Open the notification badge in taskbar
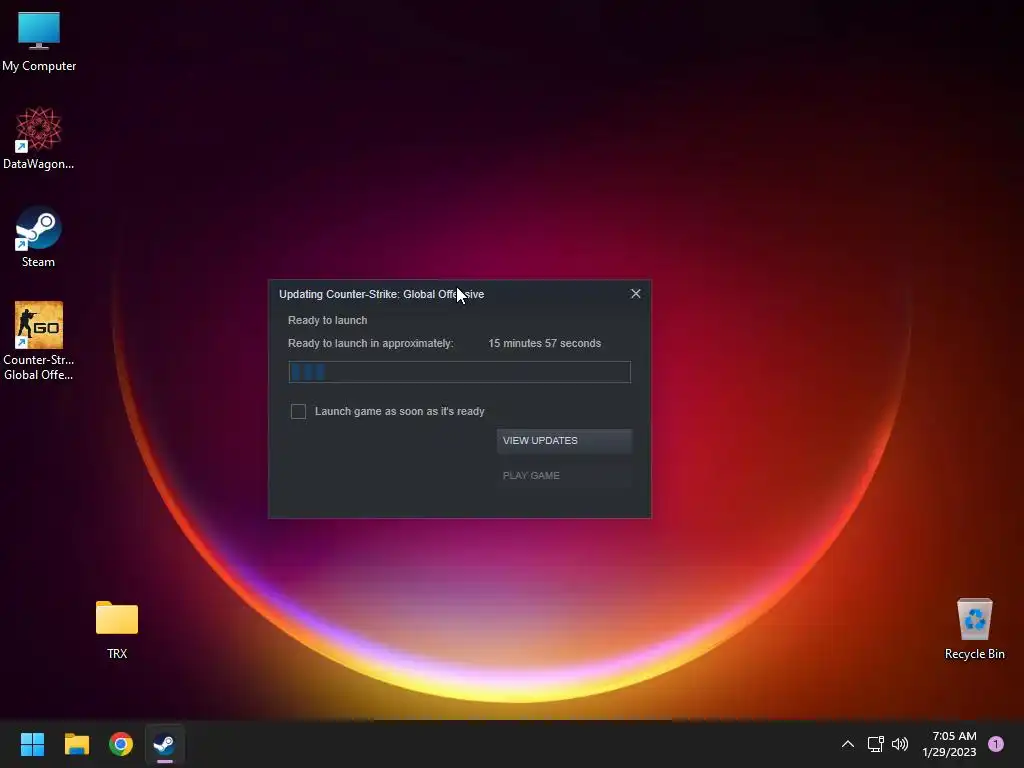This screenshot has height=768, width=1024. click(996, 744)
